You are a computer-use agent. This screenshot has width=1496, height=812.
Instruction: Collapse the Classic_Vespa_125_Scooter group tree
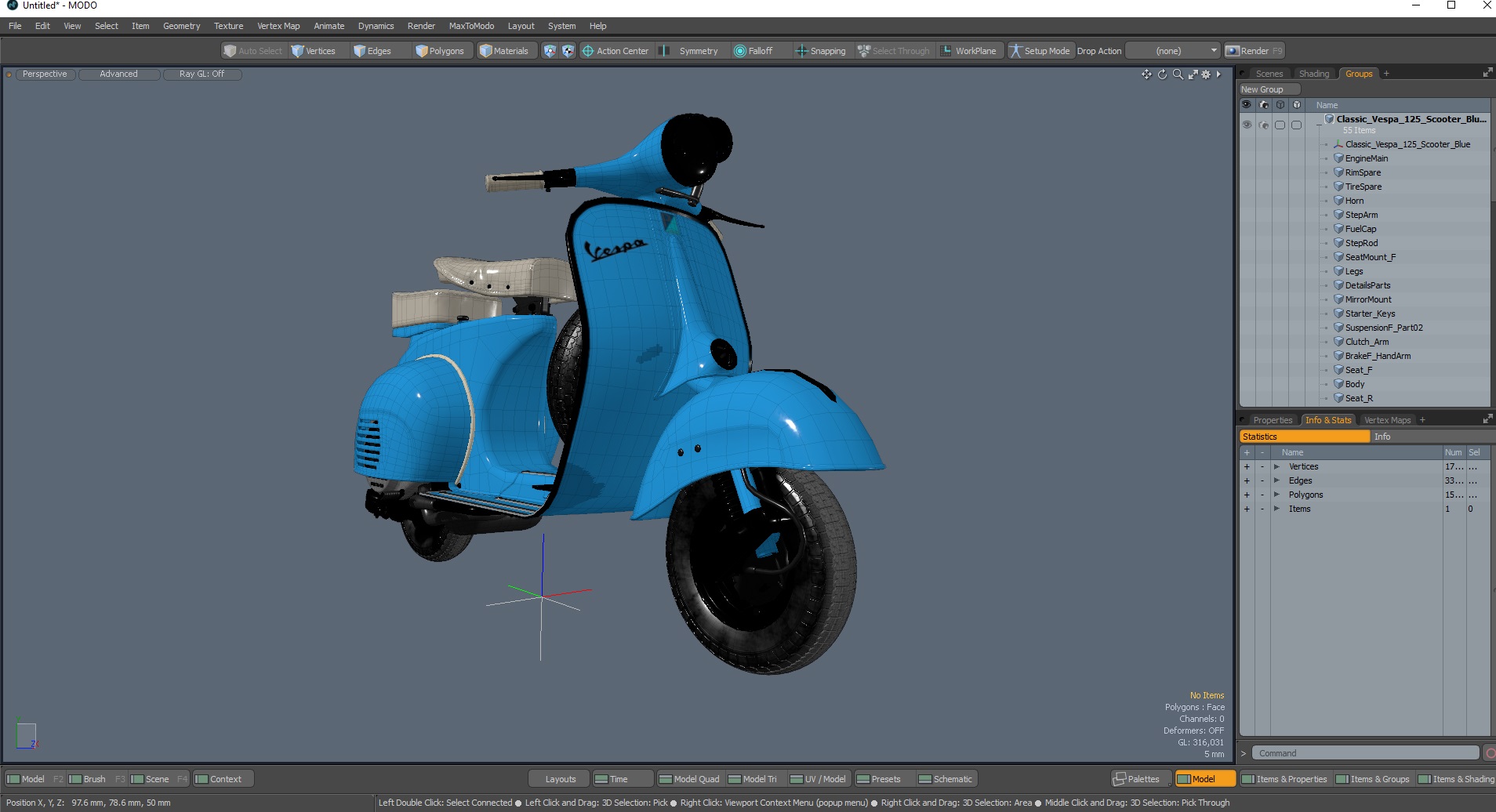click(1319, 124)
